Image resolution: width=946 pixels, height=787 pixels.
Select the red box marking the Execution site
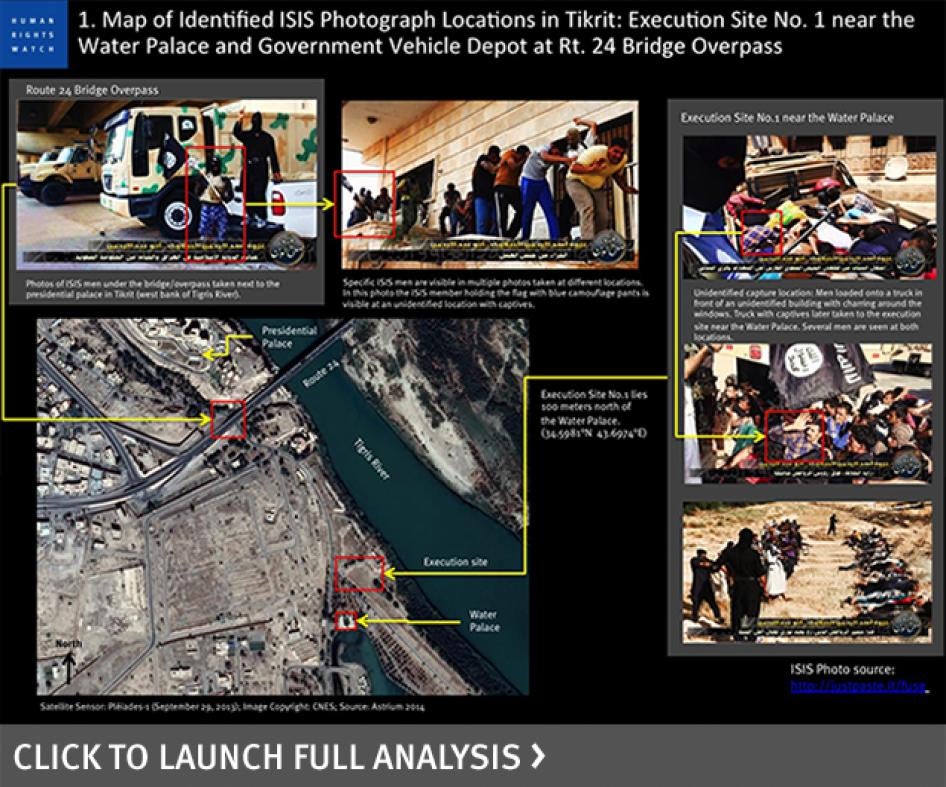pos(359,573)
